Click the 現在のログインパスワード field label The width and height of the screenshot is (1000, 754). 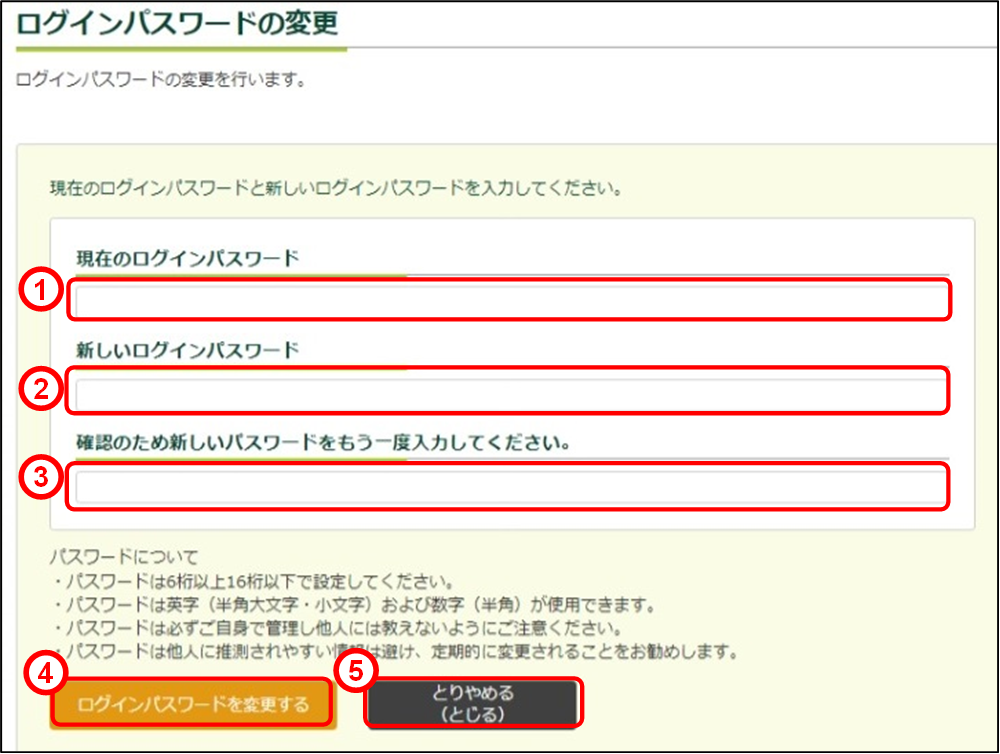click(x=188, y=258)
